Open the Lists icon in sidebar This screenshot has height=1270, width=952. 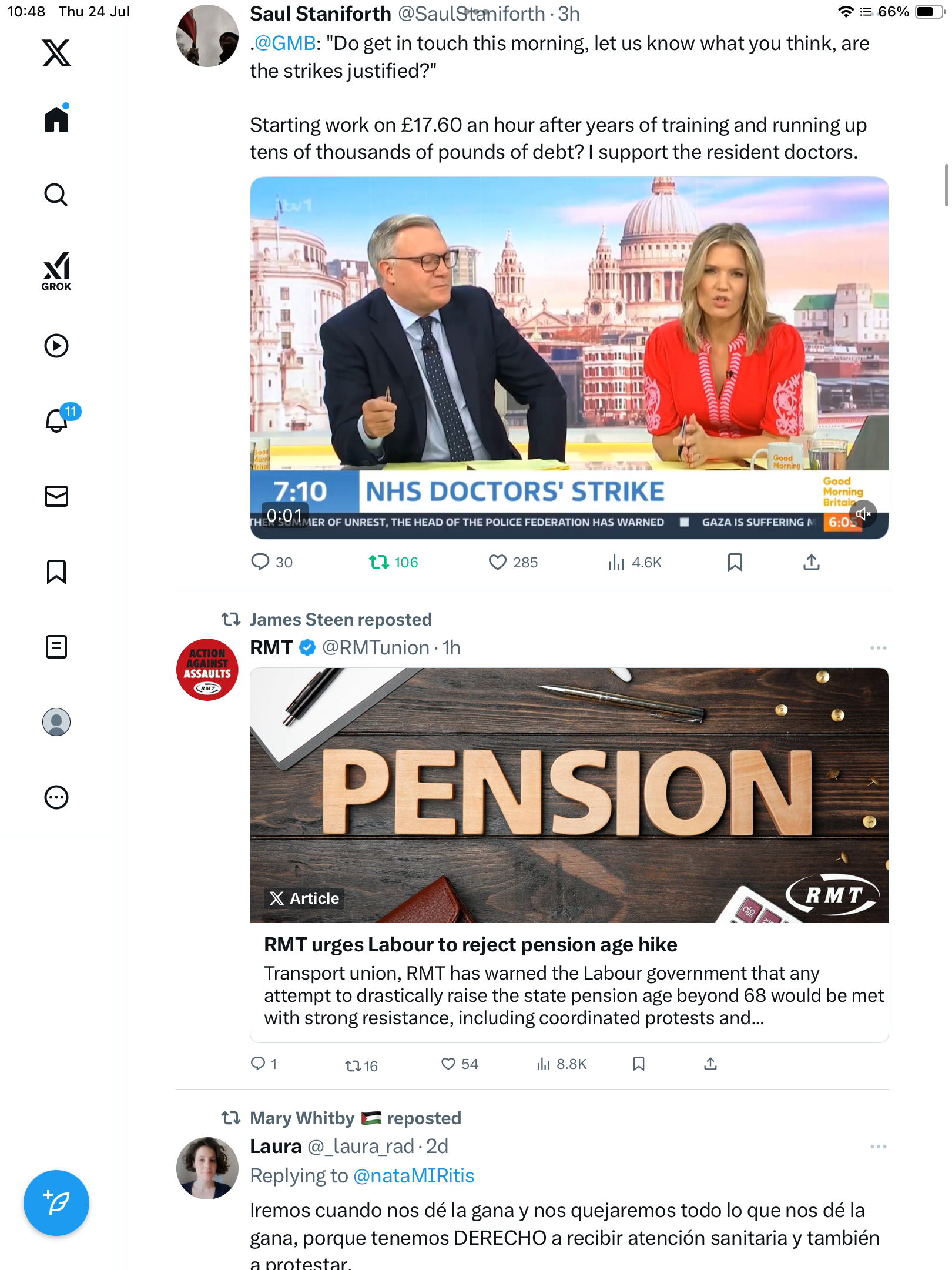(56, 647)
